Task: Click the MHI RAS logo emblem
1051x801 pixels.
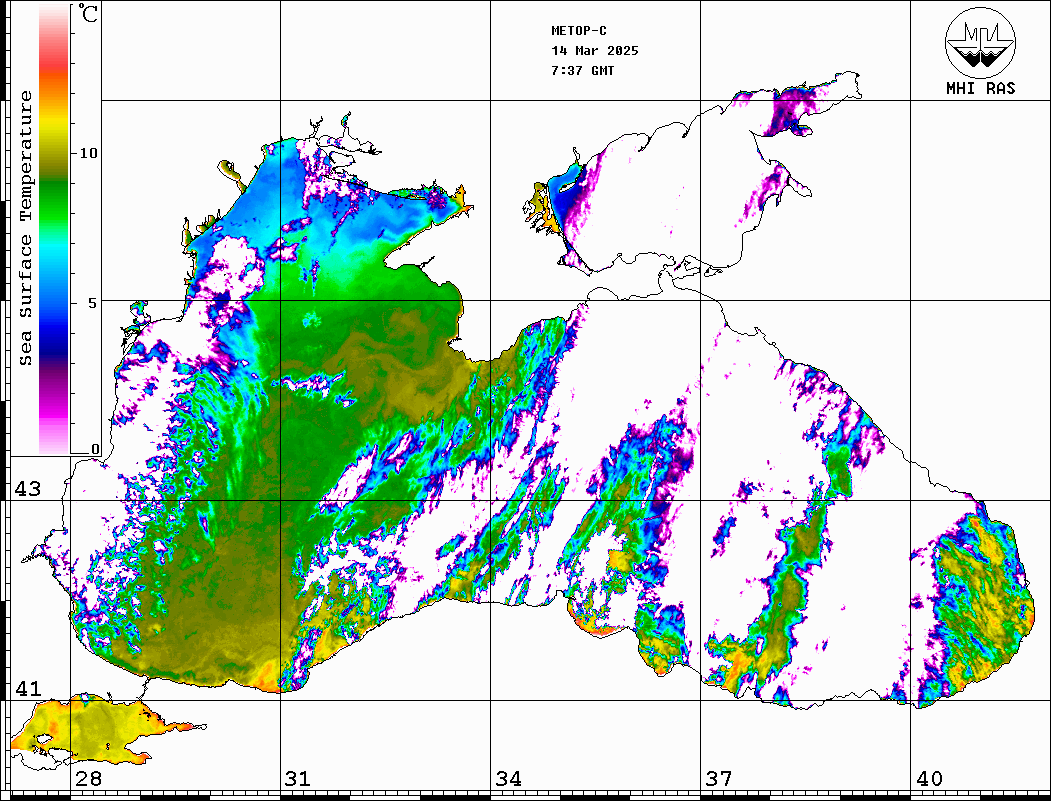Action: coord(981,42)
